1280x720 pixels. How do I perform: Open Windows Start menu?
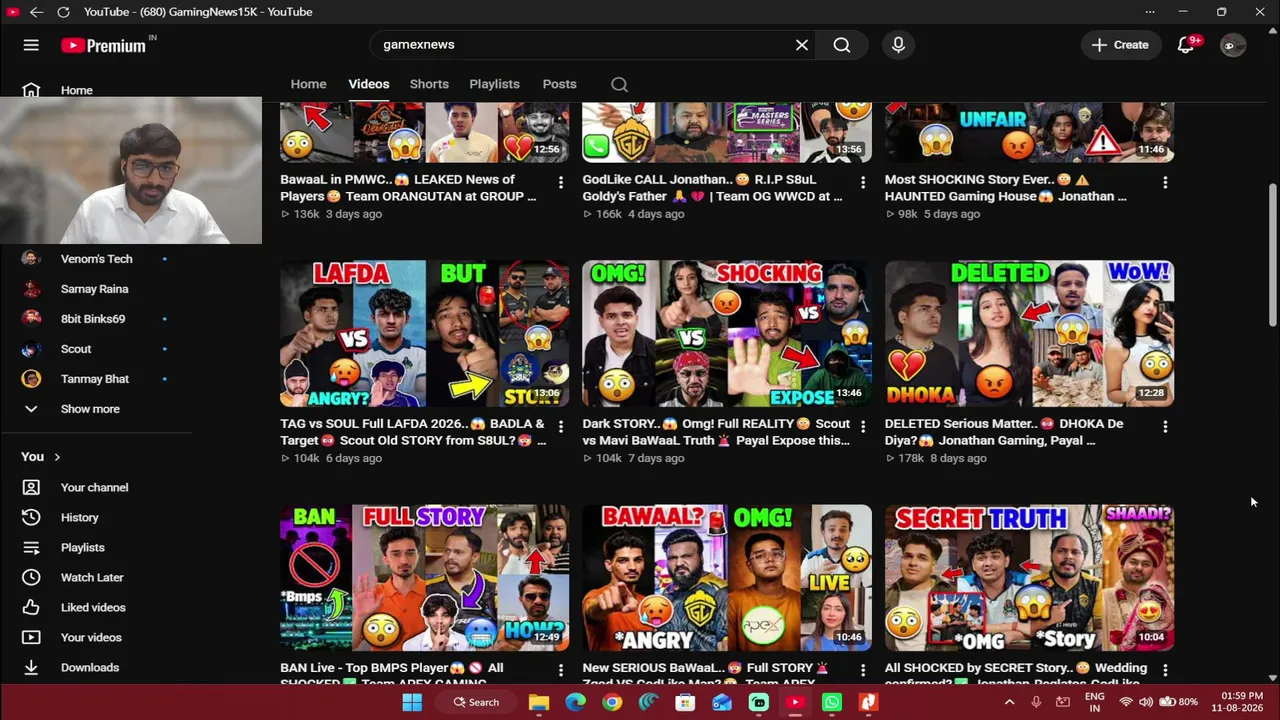[412, 702]
